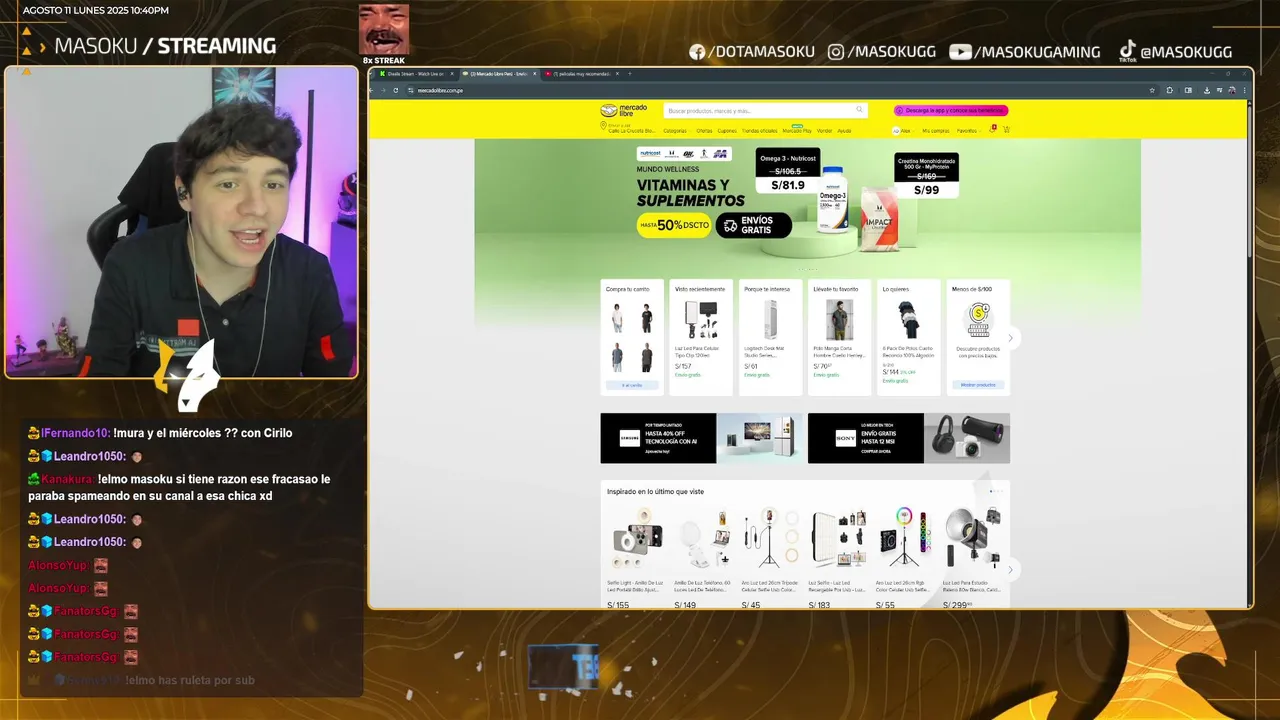Click the search magnifier icon
Screen dimensions: 1280x720
click(859, 110)
